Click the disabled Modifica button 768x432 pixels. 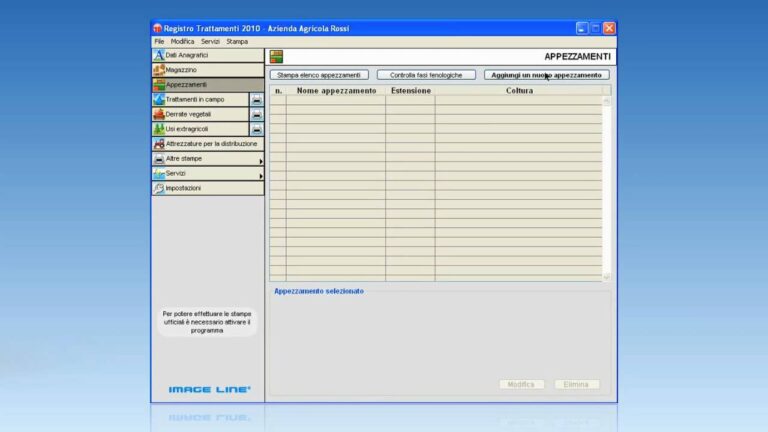tap(521, 384)
